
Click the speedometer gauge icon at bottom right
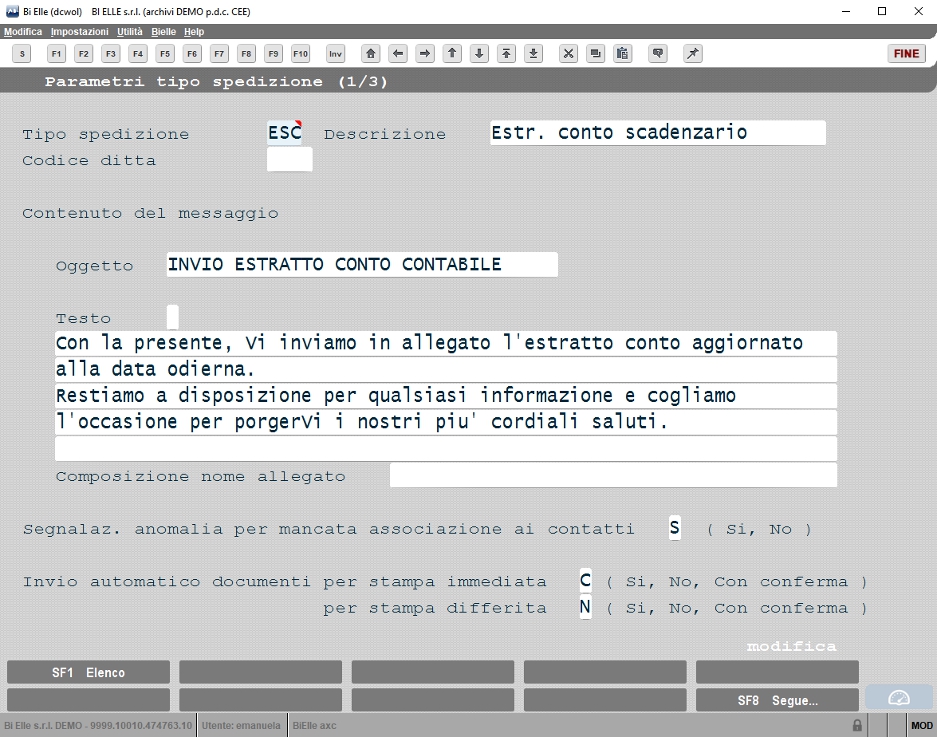point(899,698)
